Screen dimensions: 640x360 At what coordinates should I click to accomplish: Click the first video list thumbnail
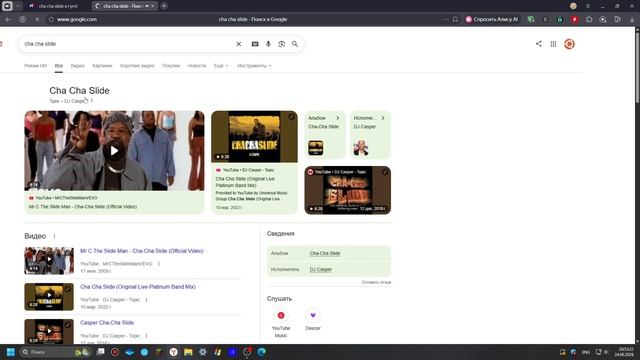click(x=49, y=260)
